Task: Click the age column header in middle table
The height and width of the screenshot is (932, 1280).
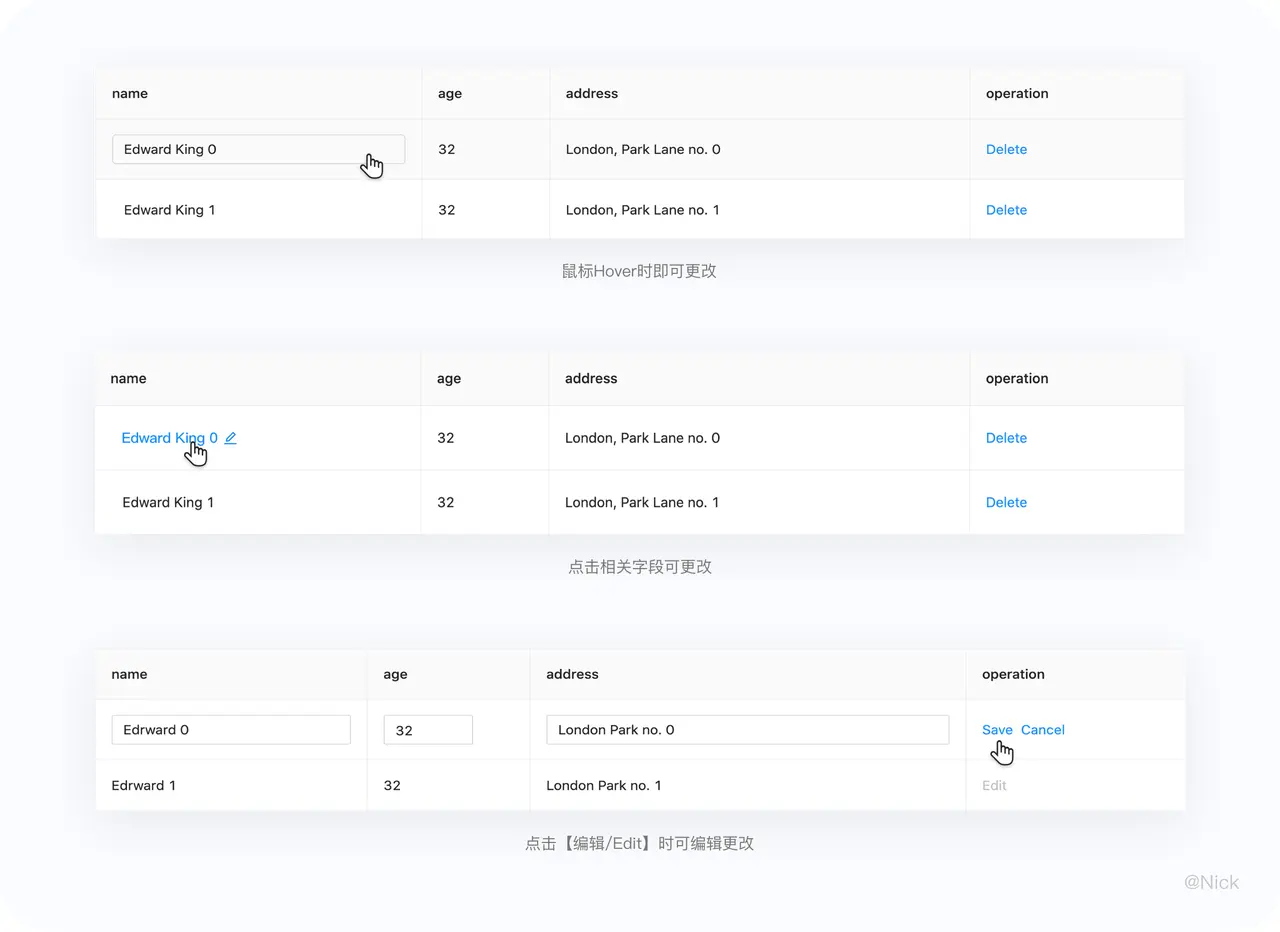Action: pos(449,378)
